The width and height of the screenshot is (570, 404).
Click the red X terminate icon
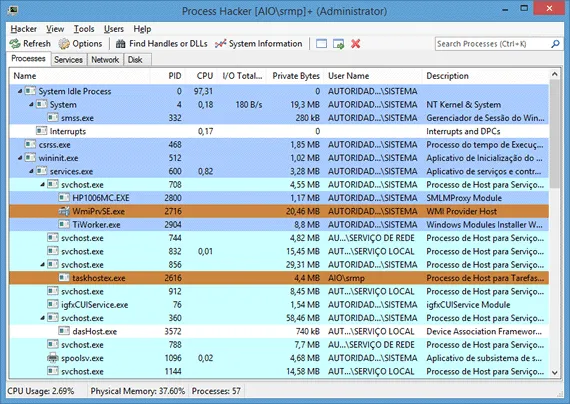[x=356, y=44]
